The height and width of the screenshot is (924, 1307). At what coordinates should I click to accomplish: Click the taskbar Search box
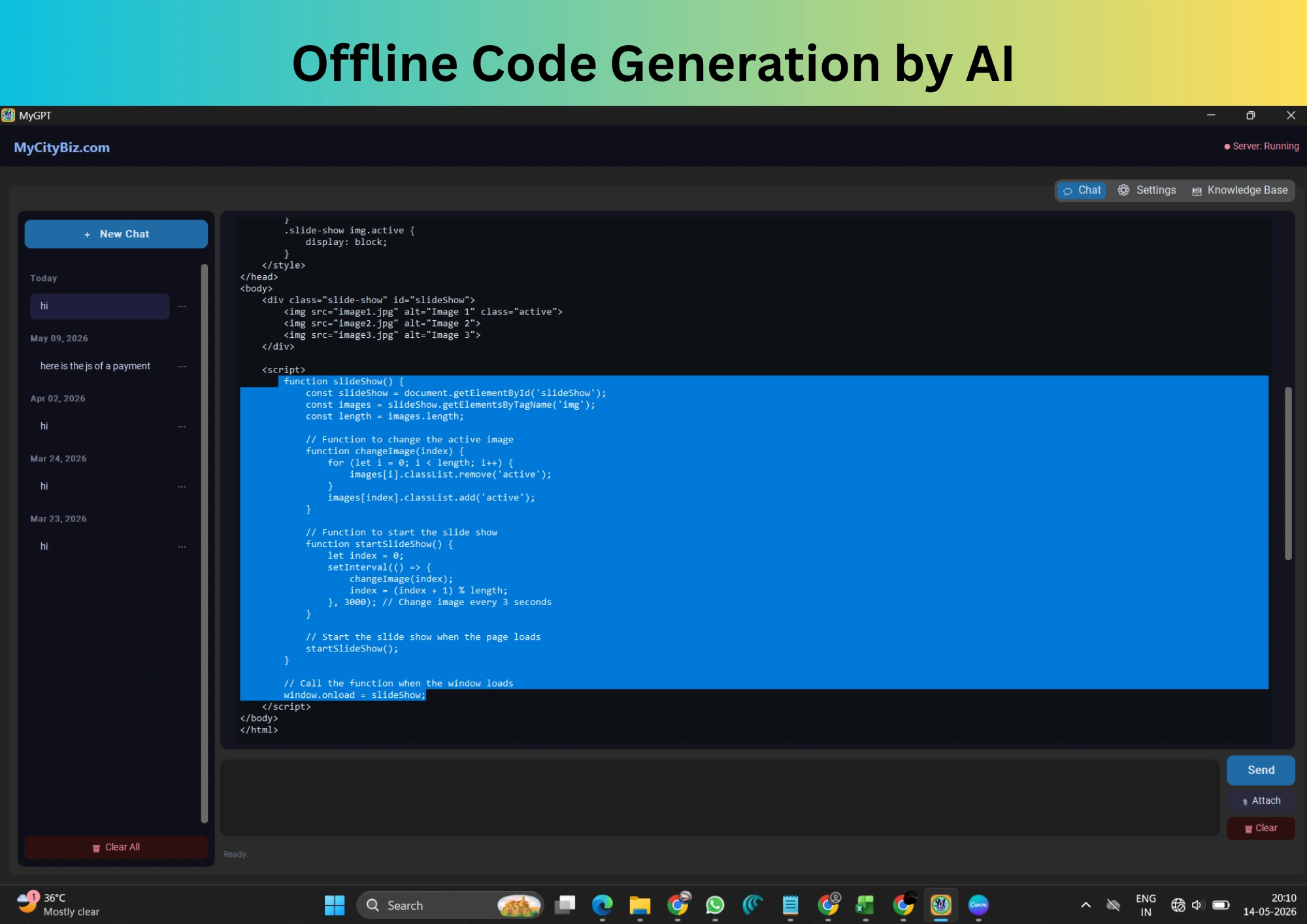click(450, 905)
